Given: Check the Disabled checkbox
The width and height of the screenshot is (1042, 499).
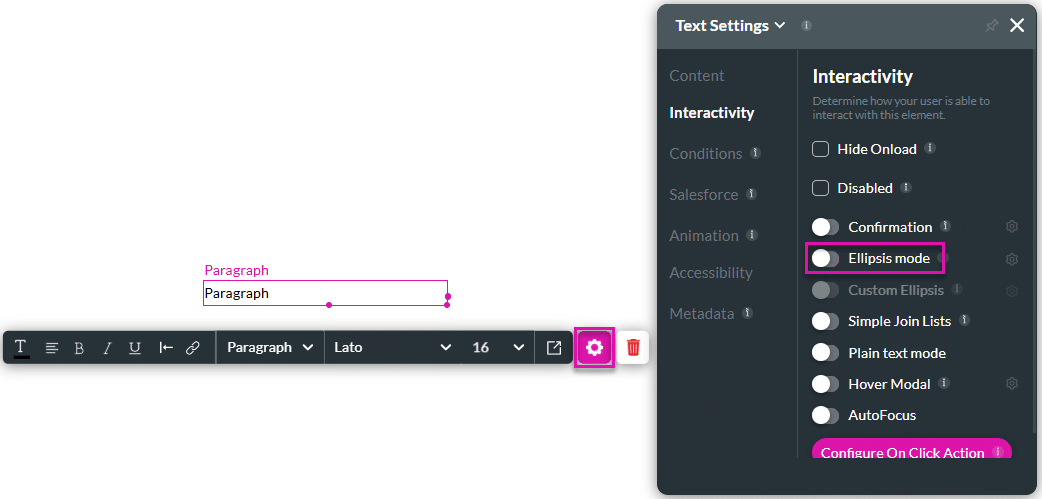Looking at the screenshot, I should click(820, 188).
